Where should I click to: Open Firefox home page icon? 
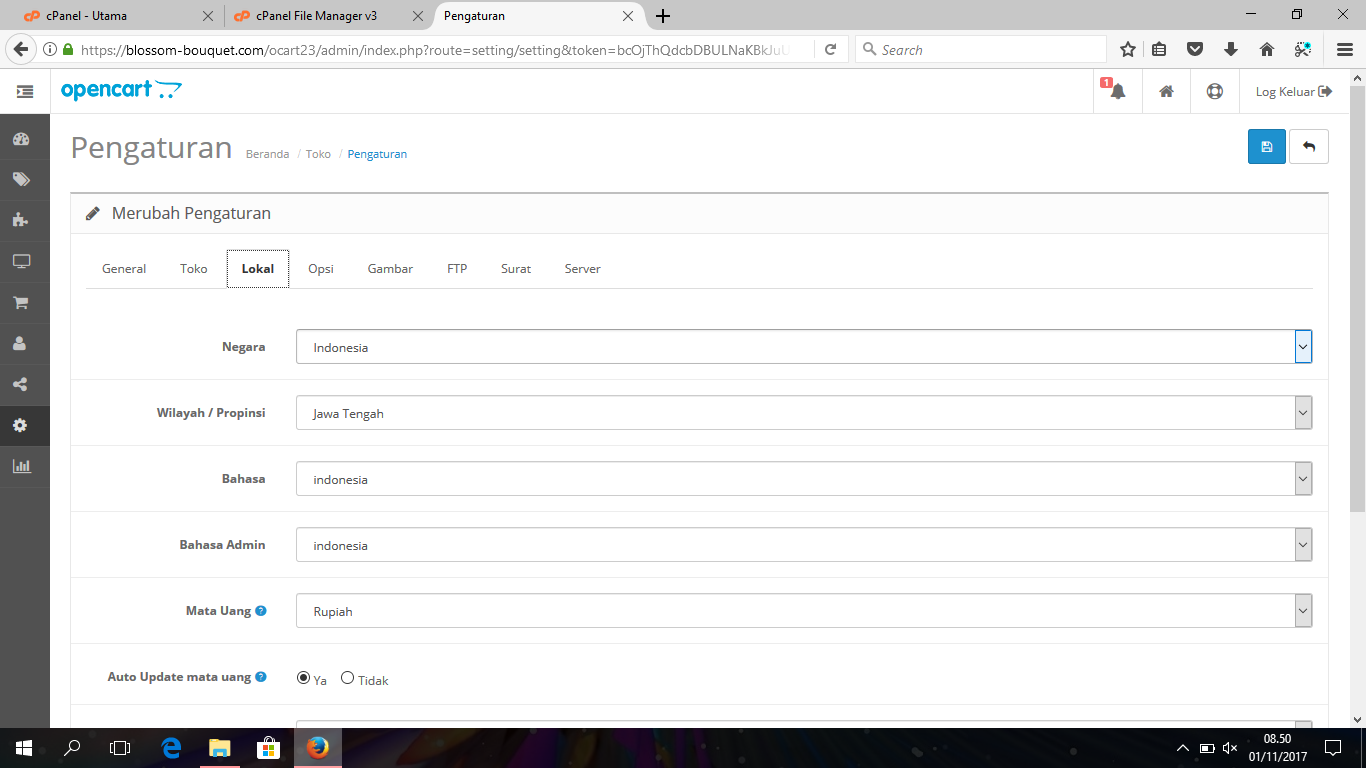click(x=1266, y=49)
